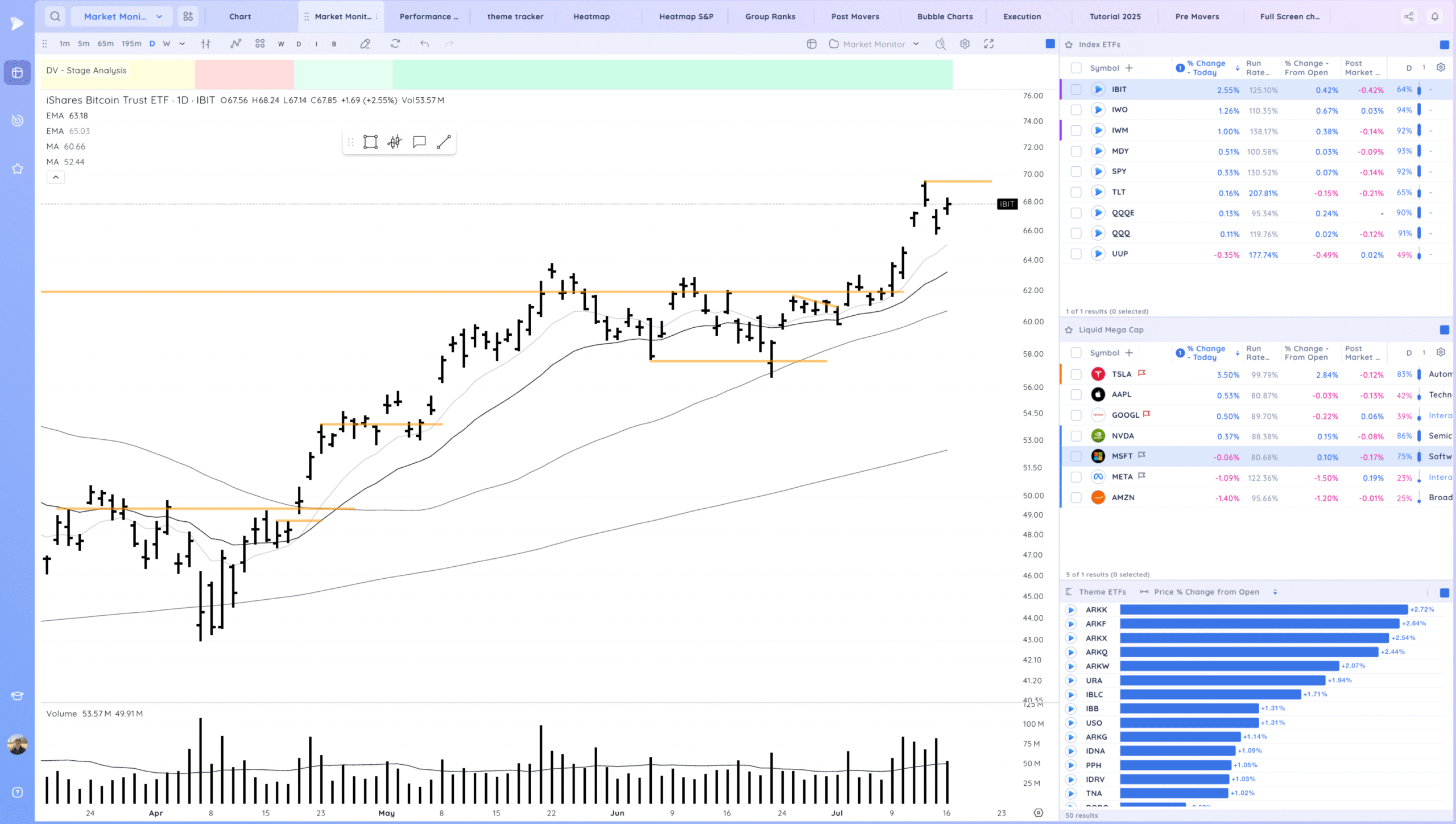This screenshot has width=1456, height=824.
Task: Click the notification bell icon
Action: pos(1435,17)
